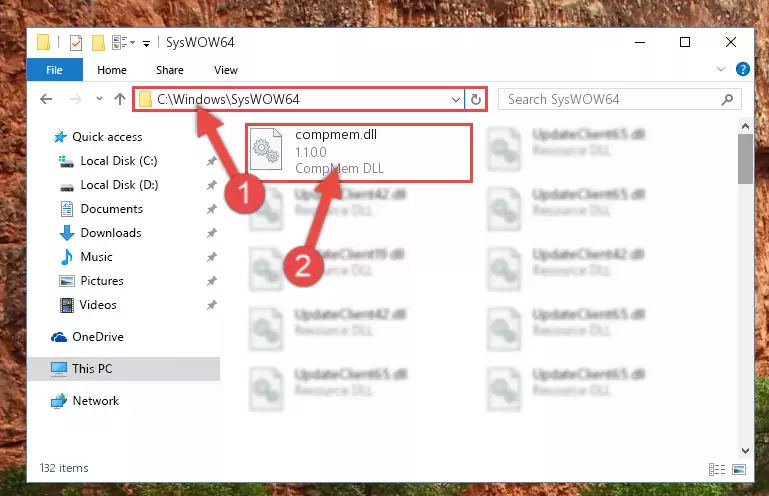769x496 pixels.
Task: Click the search magnifier icon
Action: pos(727,100)
